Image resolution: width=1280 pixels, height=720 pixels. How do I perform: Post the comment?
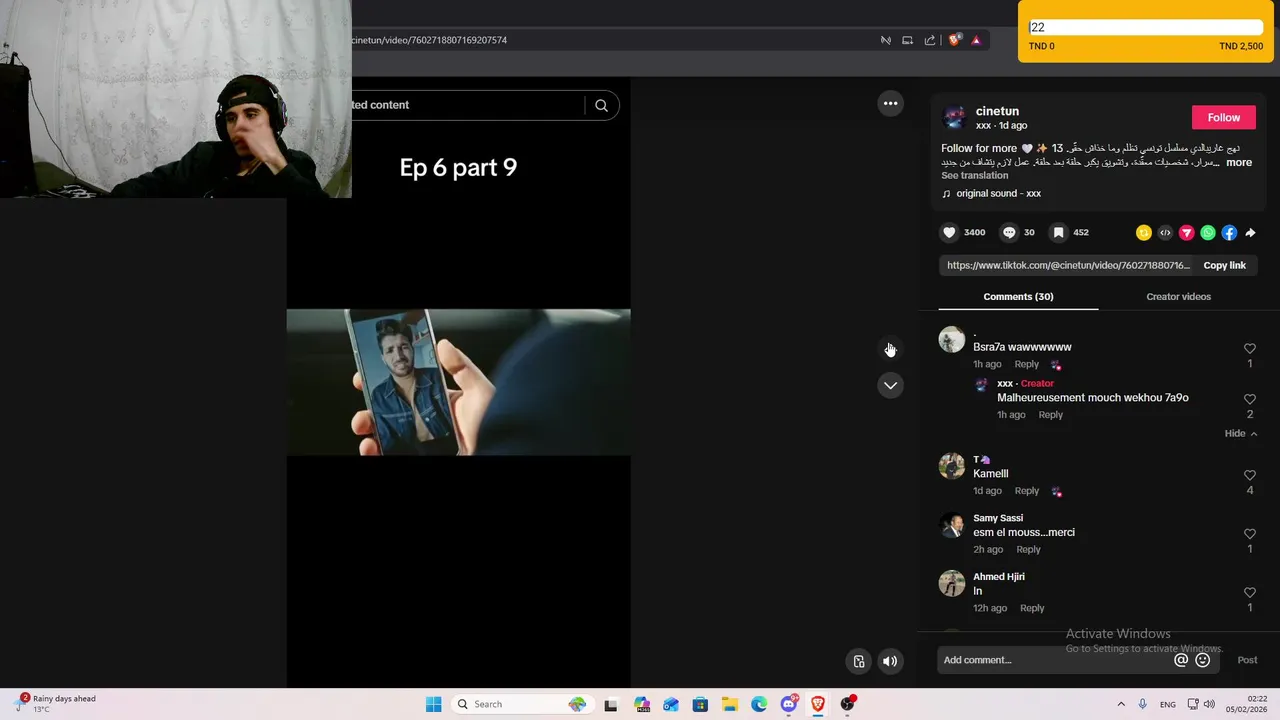coord(1247,660)
